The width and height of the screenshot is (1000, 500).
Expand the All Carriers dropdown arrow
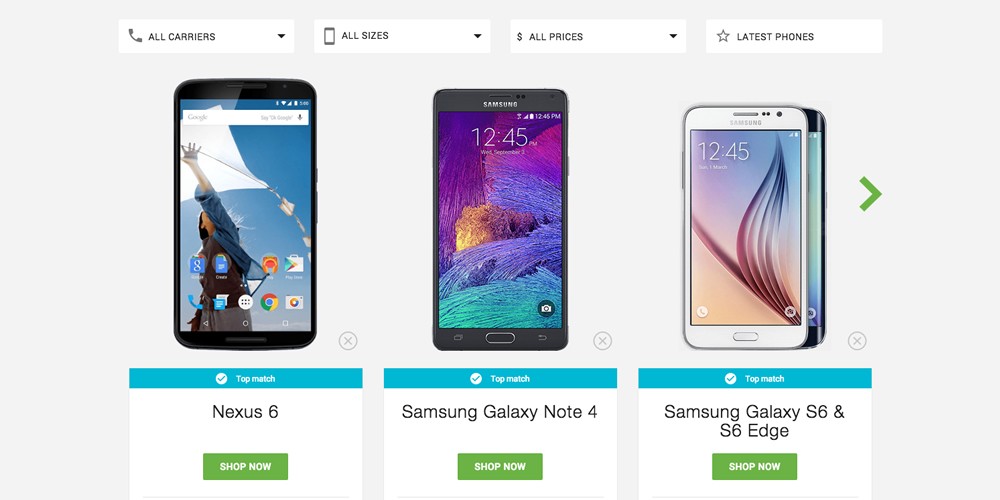[281, 36]
